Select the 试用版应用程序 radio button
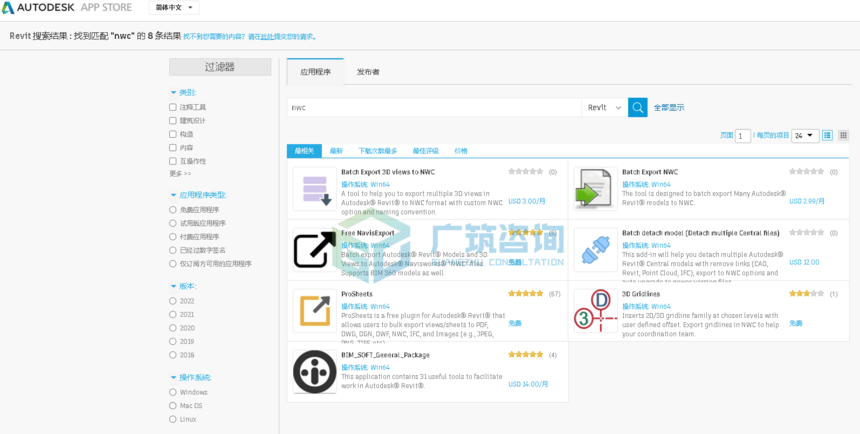Image resolution: width=860 pixels, height=434 pixels. [x=173, y=223]
